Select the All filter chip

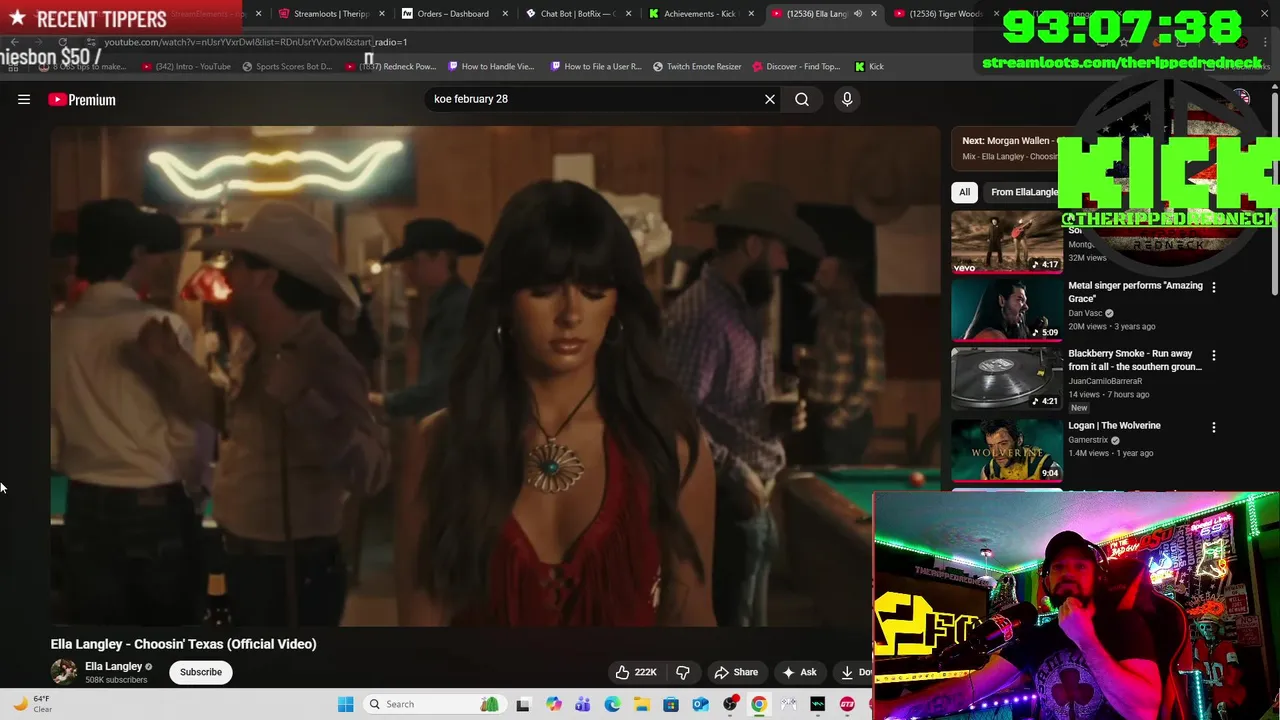[964, 192]
